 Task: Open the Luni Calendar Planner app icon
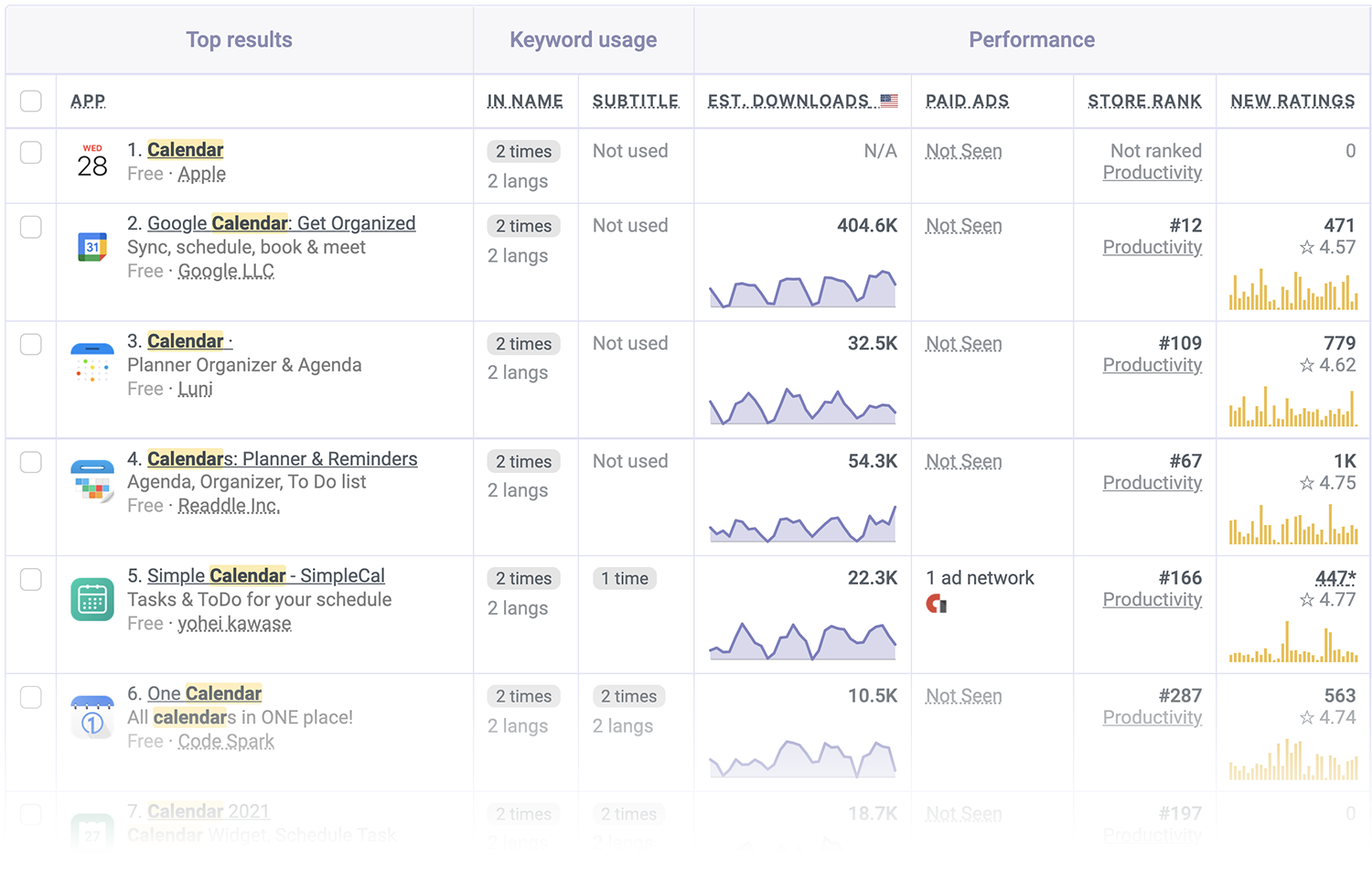pyautogui.click(x=92, y=364)
